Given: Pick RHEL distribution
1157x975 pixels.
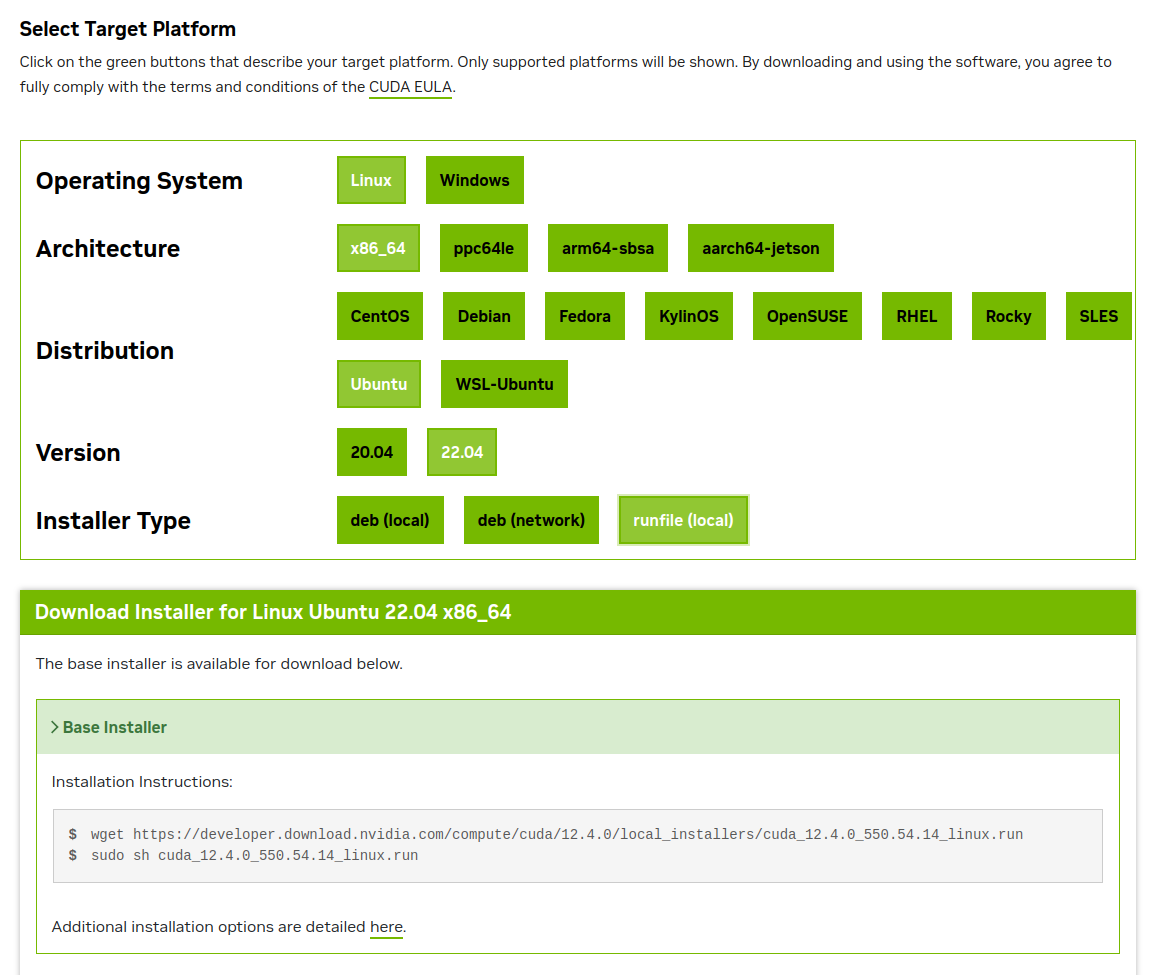Looking at the screenshot, I should tap(916, 316).
